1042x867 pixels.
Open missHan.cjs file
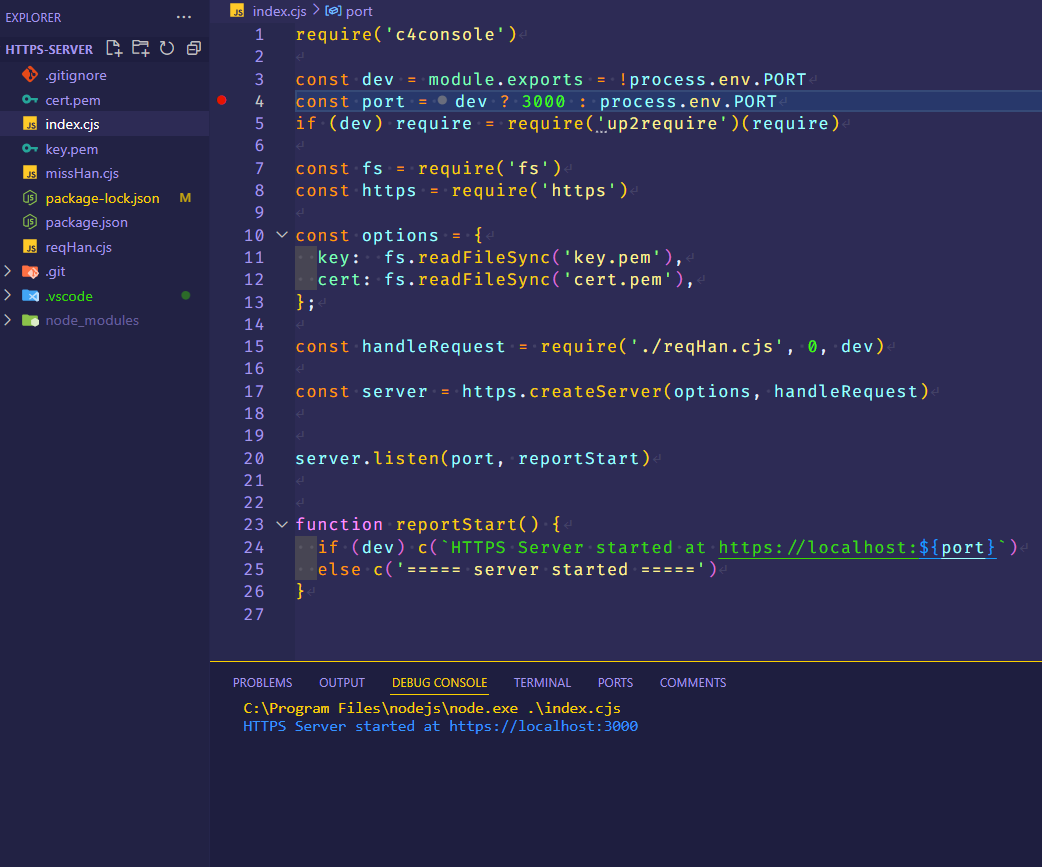(x=104, y=173)
